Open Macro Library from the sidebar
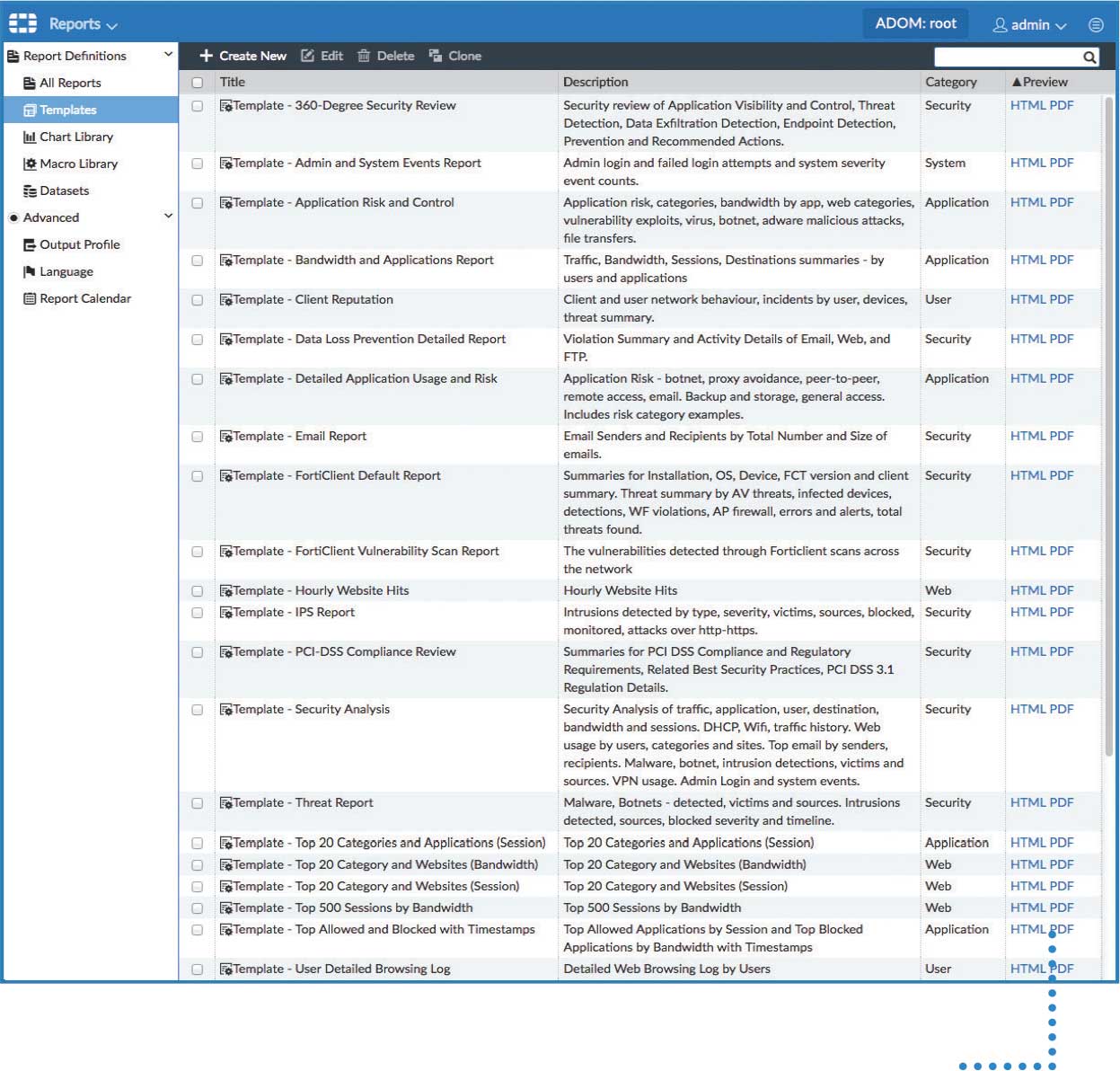This screenshot has height=1071, width=1120. [x=78, y=164]
